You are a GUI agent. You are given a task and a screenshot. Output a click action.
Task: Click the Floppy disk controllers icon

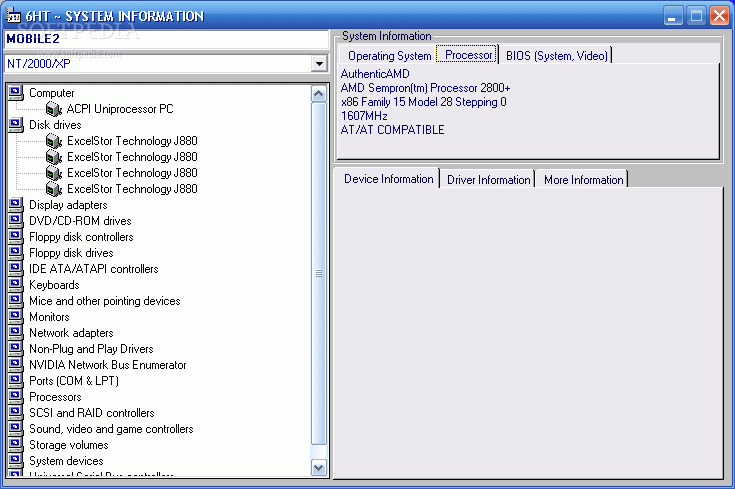[x=15, y=236]
